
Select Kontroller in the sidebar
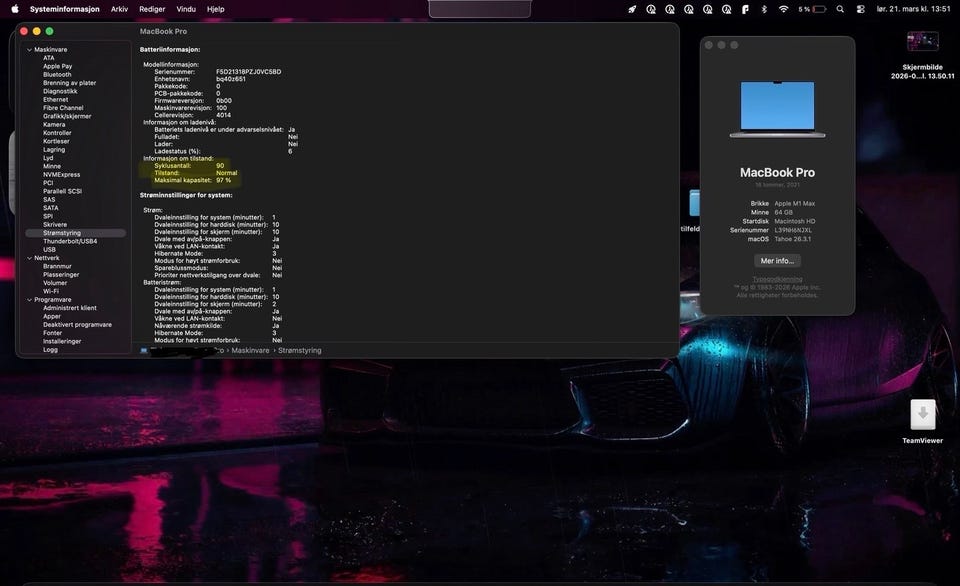(57, 133)
